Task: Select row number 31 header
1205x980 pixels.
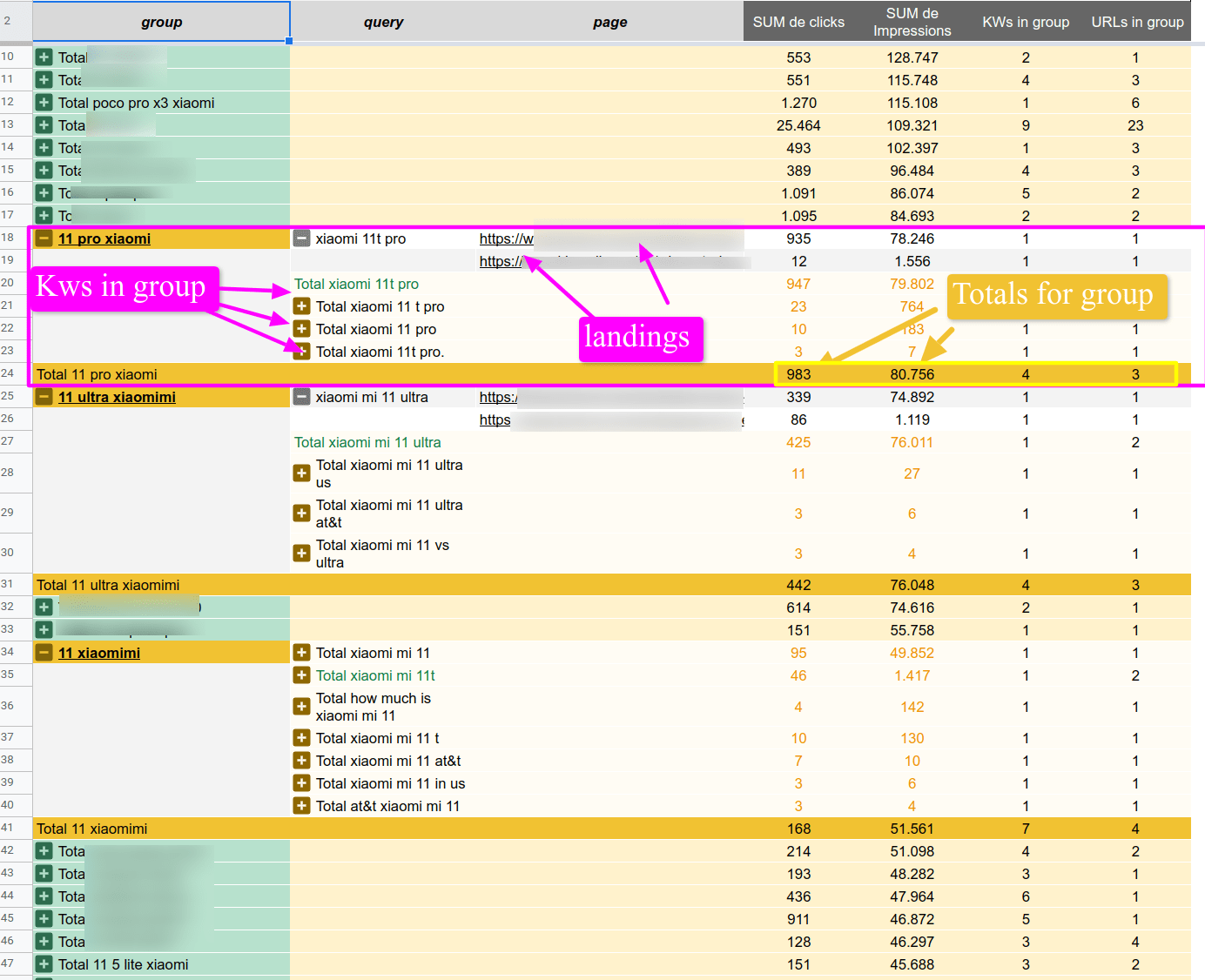Action: (16, 585)
